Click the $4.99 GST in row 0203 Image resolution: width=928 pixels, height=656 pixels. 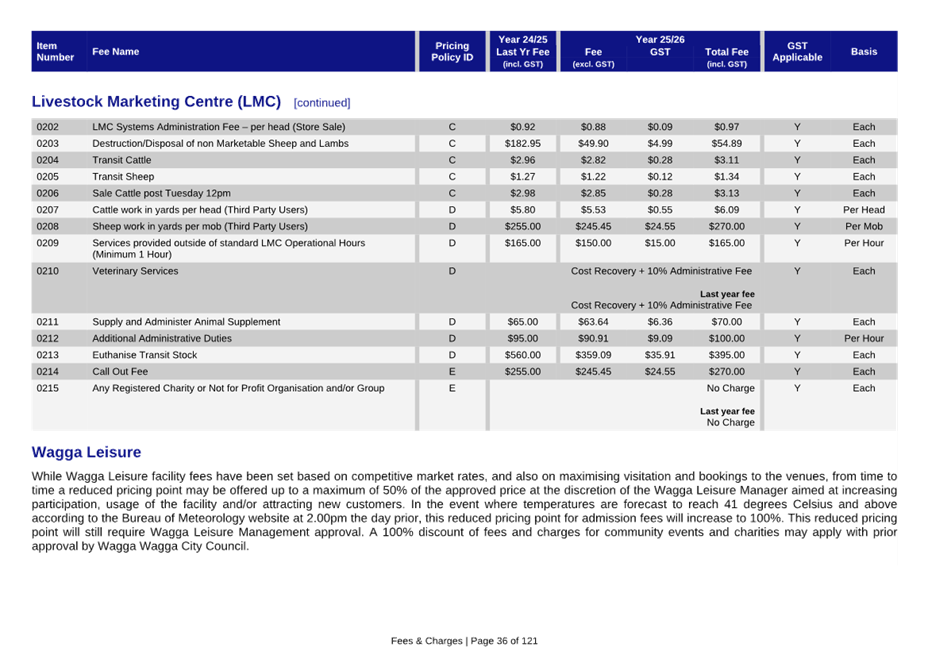click(x=660, y=143)
